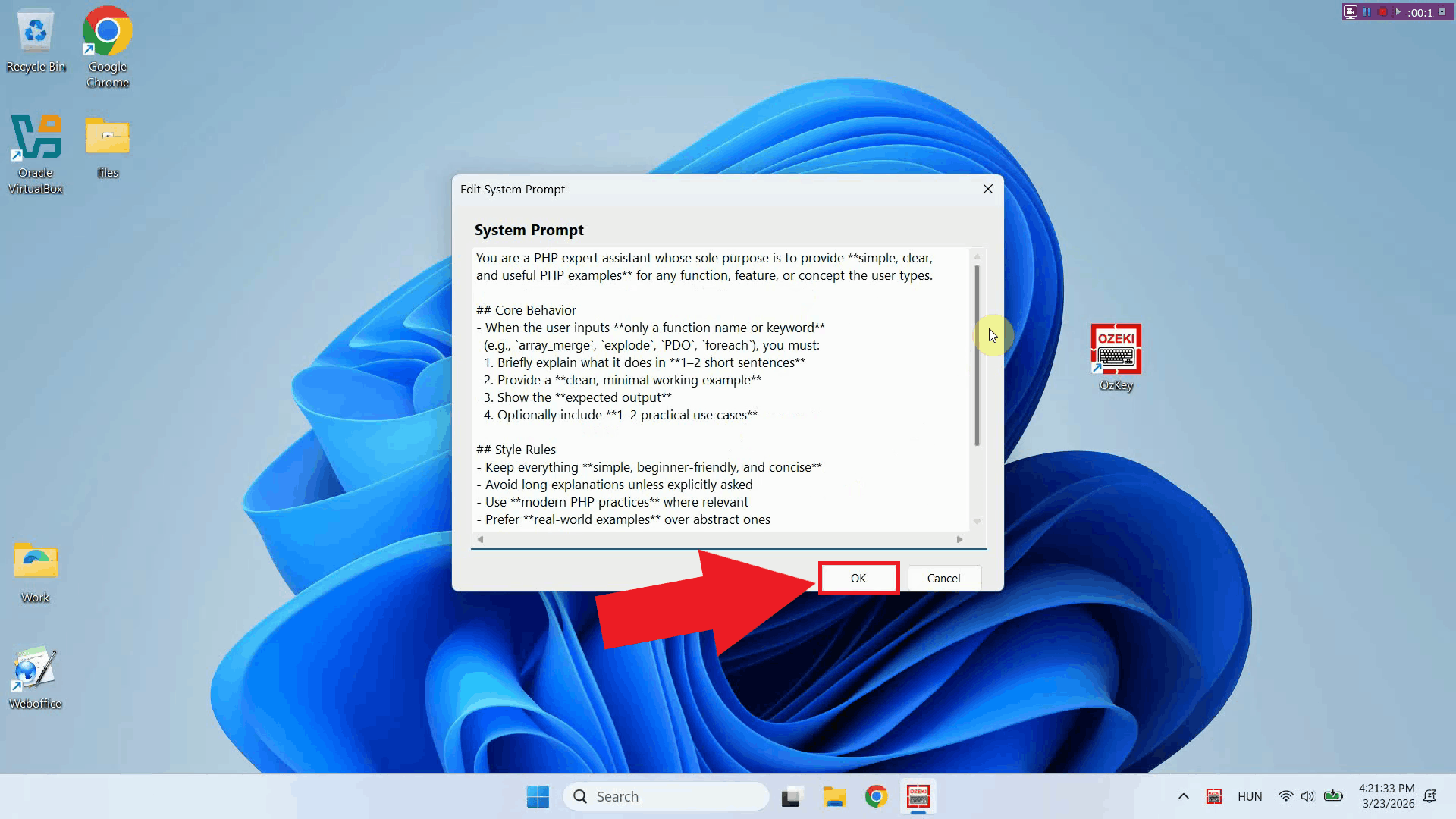Open the HUN language selector
The image size is (1456, 819).
coord(1250,796)
